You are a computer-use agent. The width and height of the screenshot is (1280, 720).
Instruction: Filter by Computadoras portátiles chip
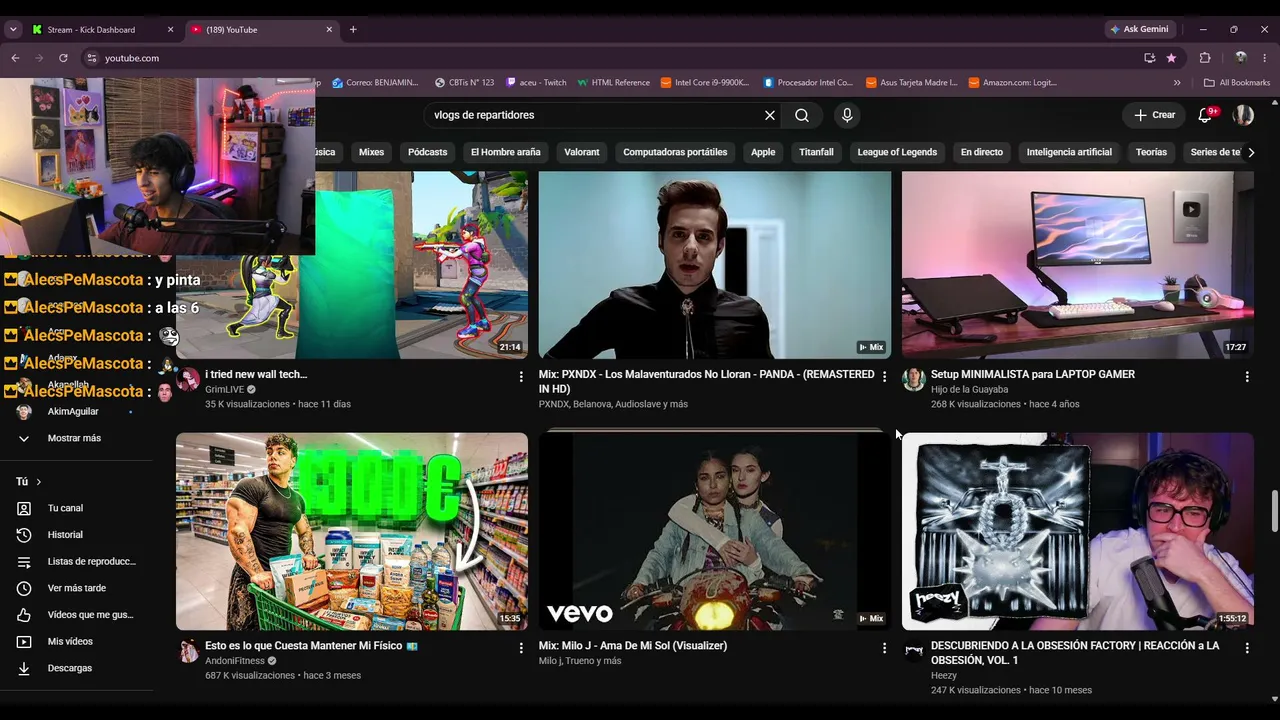tap(675, 152)
